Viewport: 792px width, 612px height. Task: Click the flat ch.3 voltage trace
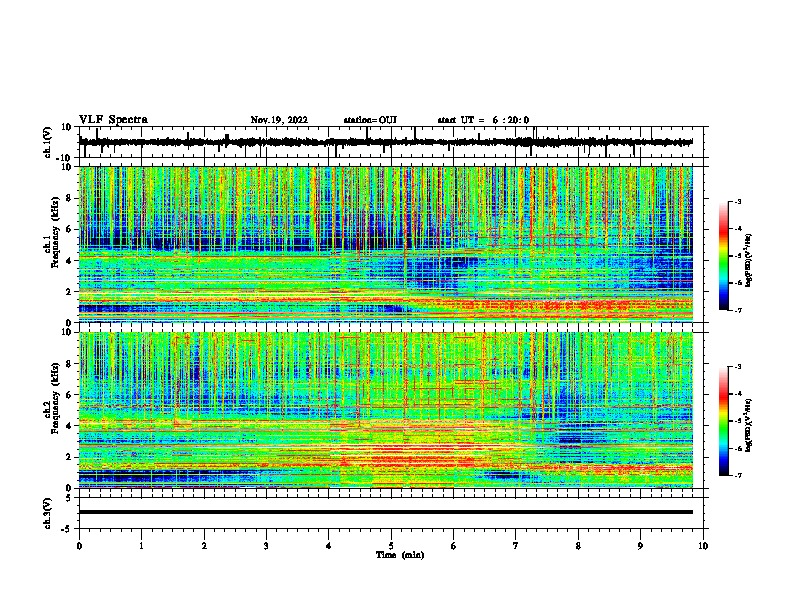[x=386, y=512]
